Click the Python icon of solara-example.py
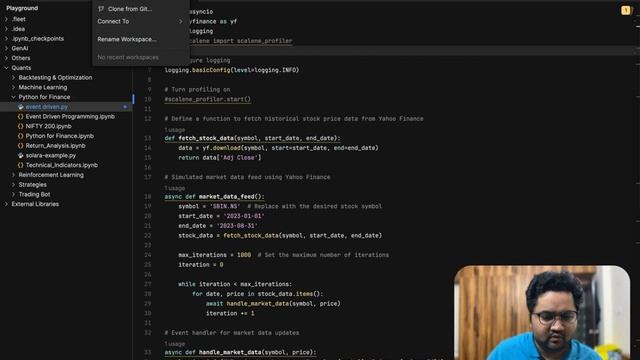This screenshot has height=360, width=640. point(20,156)
